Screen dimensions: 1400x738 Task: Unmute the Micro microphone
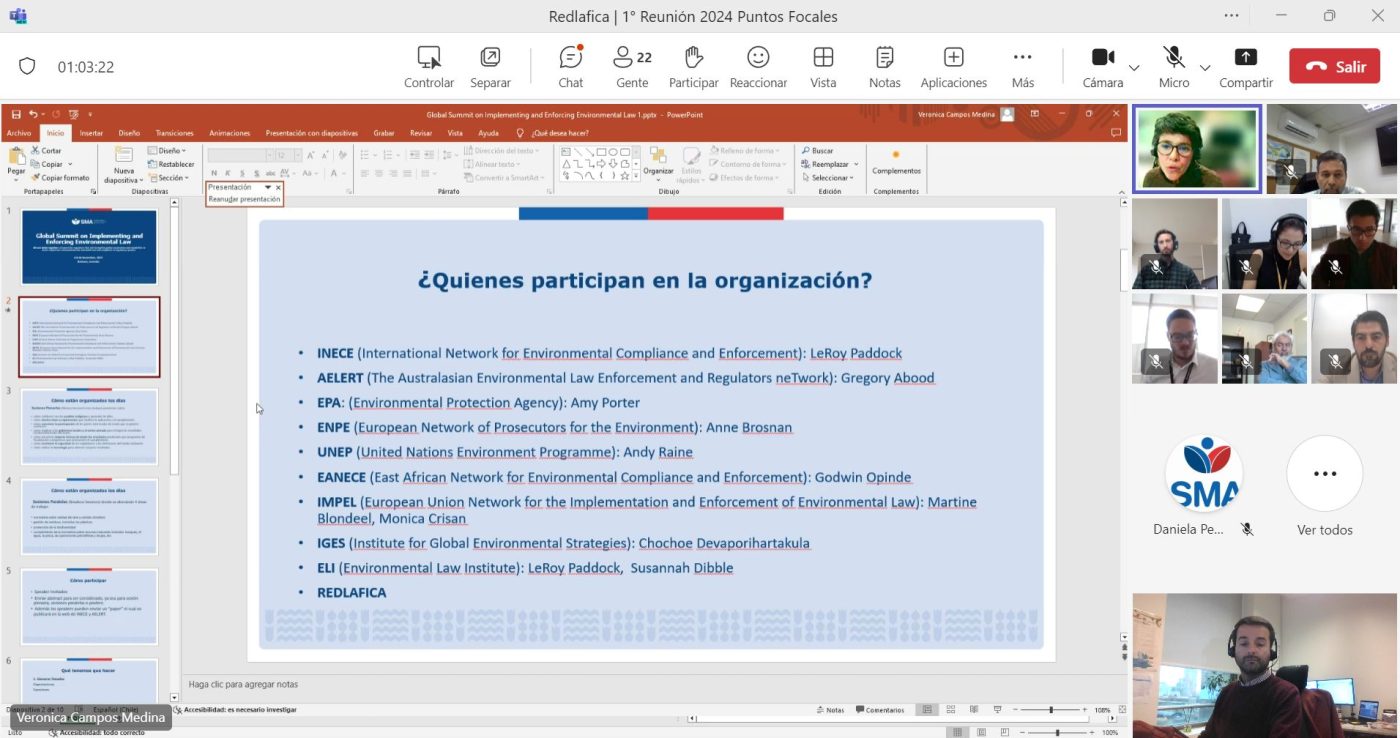pyautogui.click(x=1173, y=66)
